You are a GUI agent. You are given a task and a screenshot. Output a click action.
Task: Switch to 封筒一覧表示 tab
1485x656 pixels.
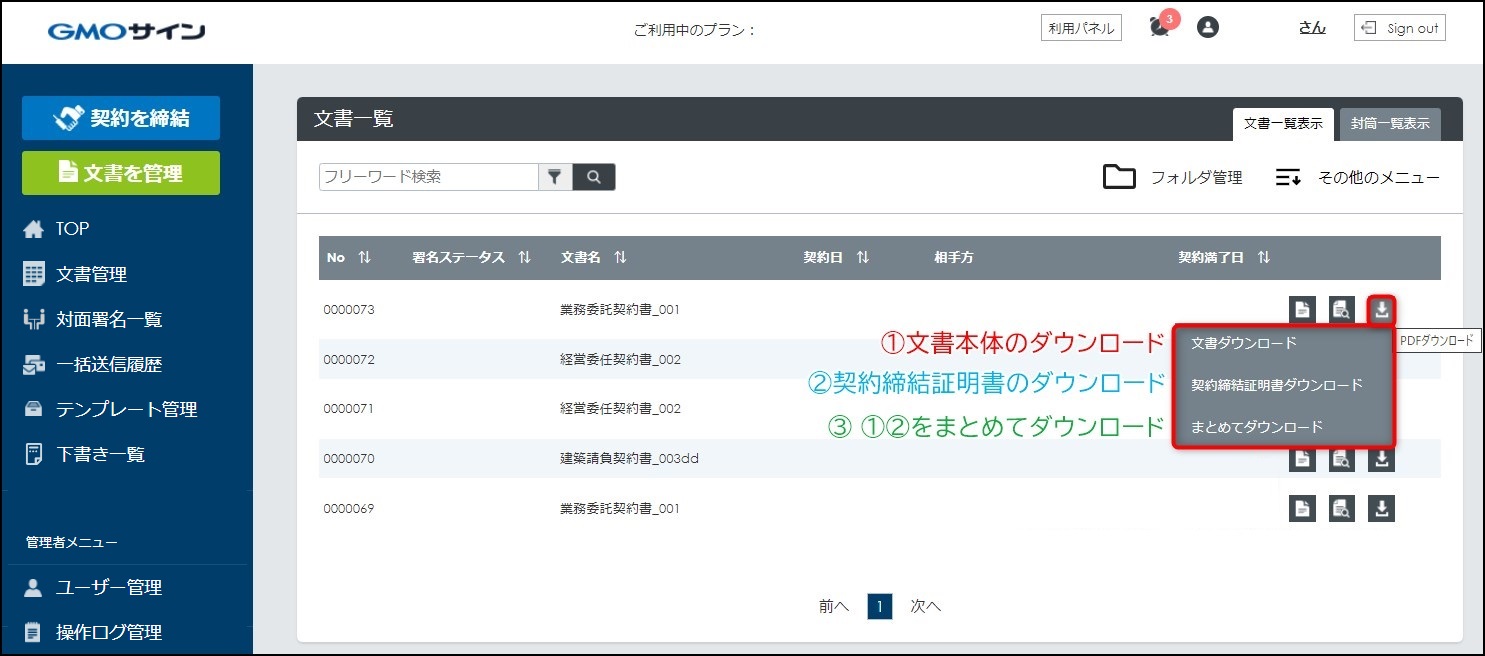(1389, 124)
